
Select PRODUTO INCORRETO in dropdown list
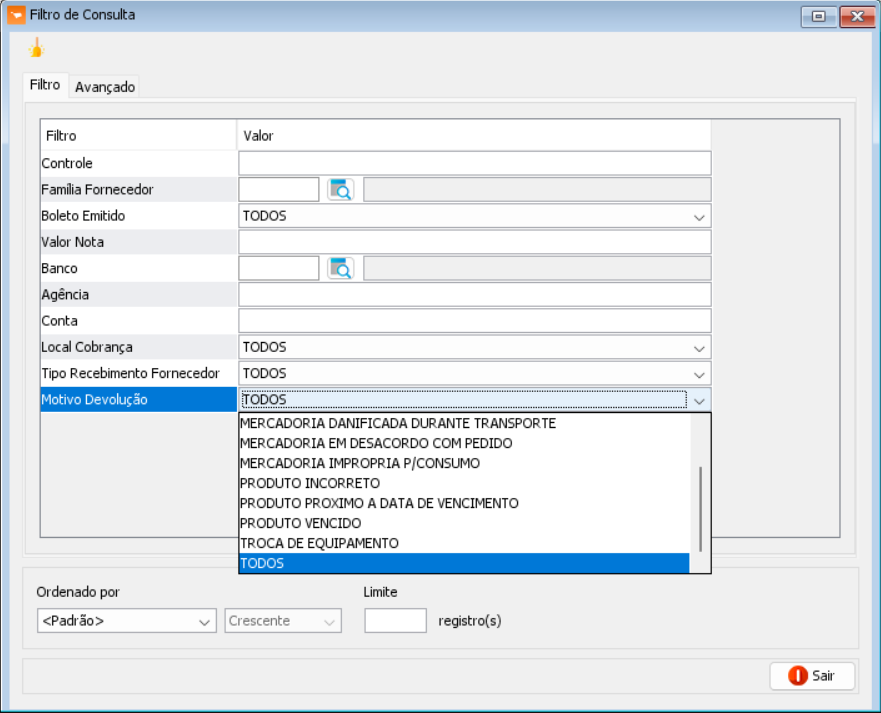coord(310,483)
